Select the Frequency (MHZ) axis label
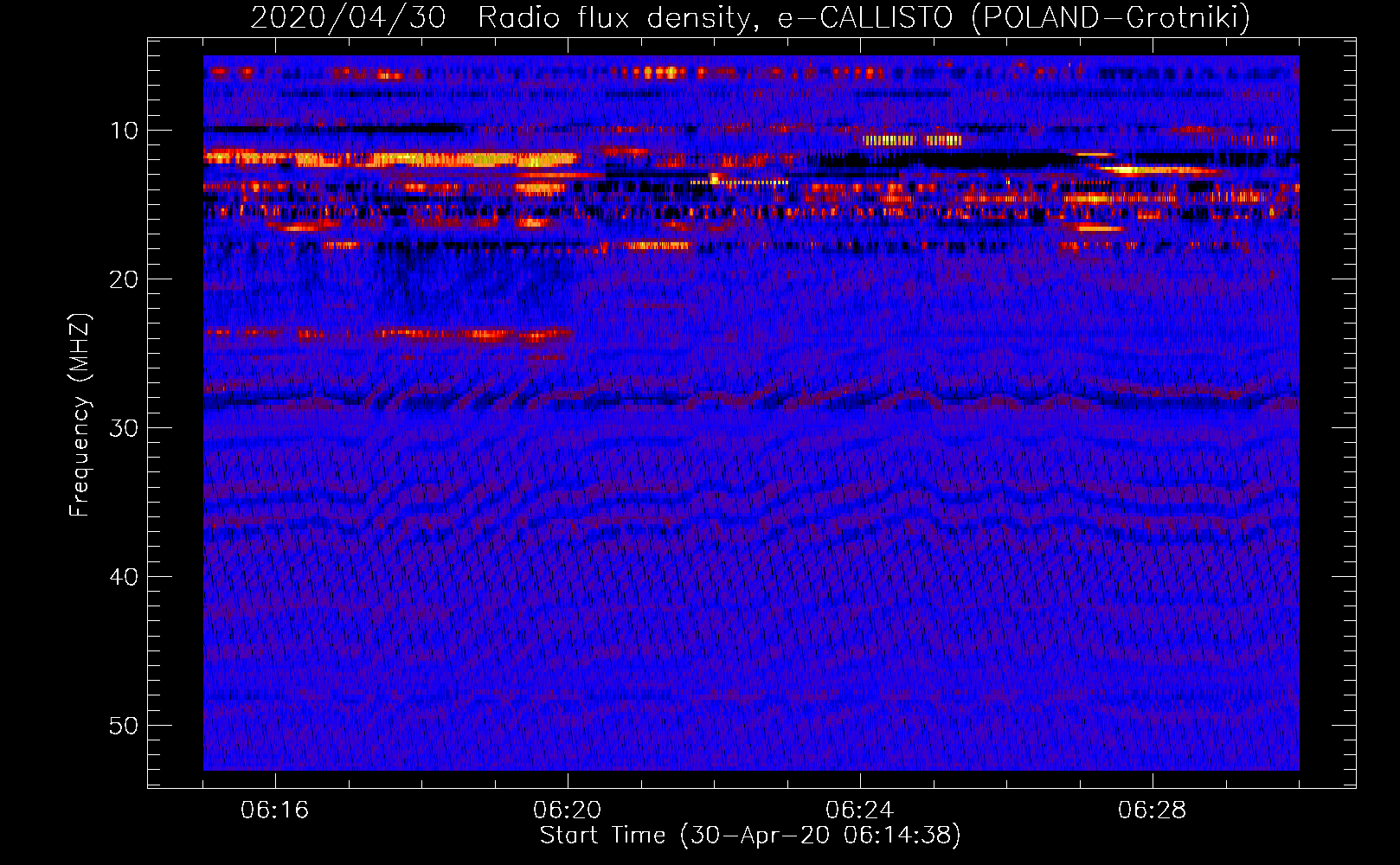The image size is (1400, 865). 79,415
